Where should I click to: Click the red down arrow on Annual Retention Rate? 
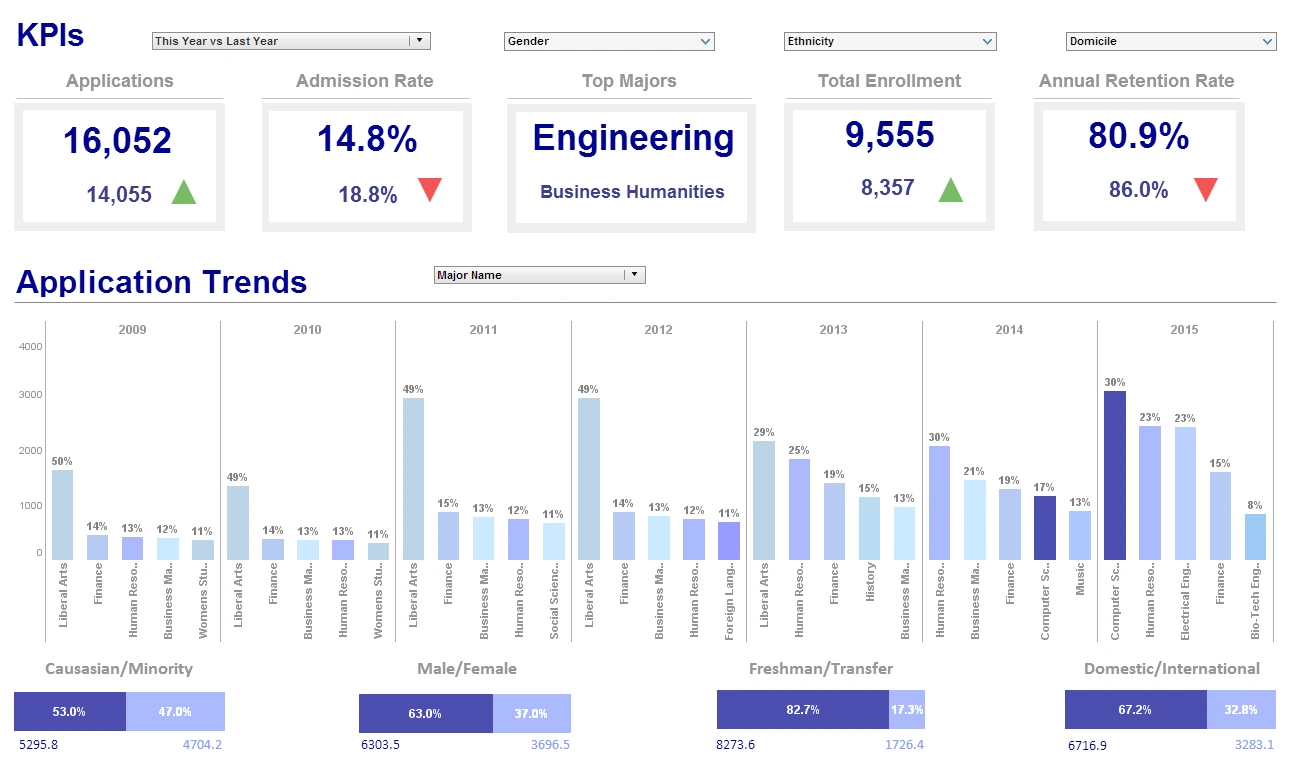click(x=1204, y=188)
